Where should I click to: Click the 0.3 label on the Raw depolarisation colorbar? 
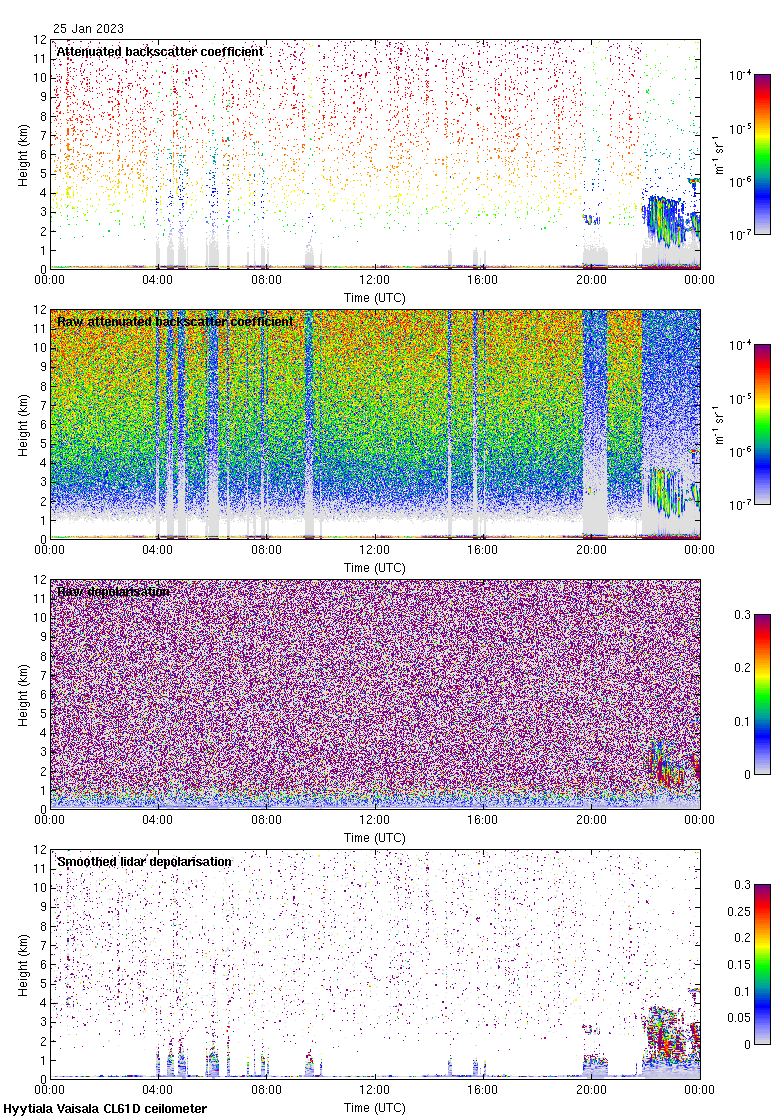tap(742, 614)
